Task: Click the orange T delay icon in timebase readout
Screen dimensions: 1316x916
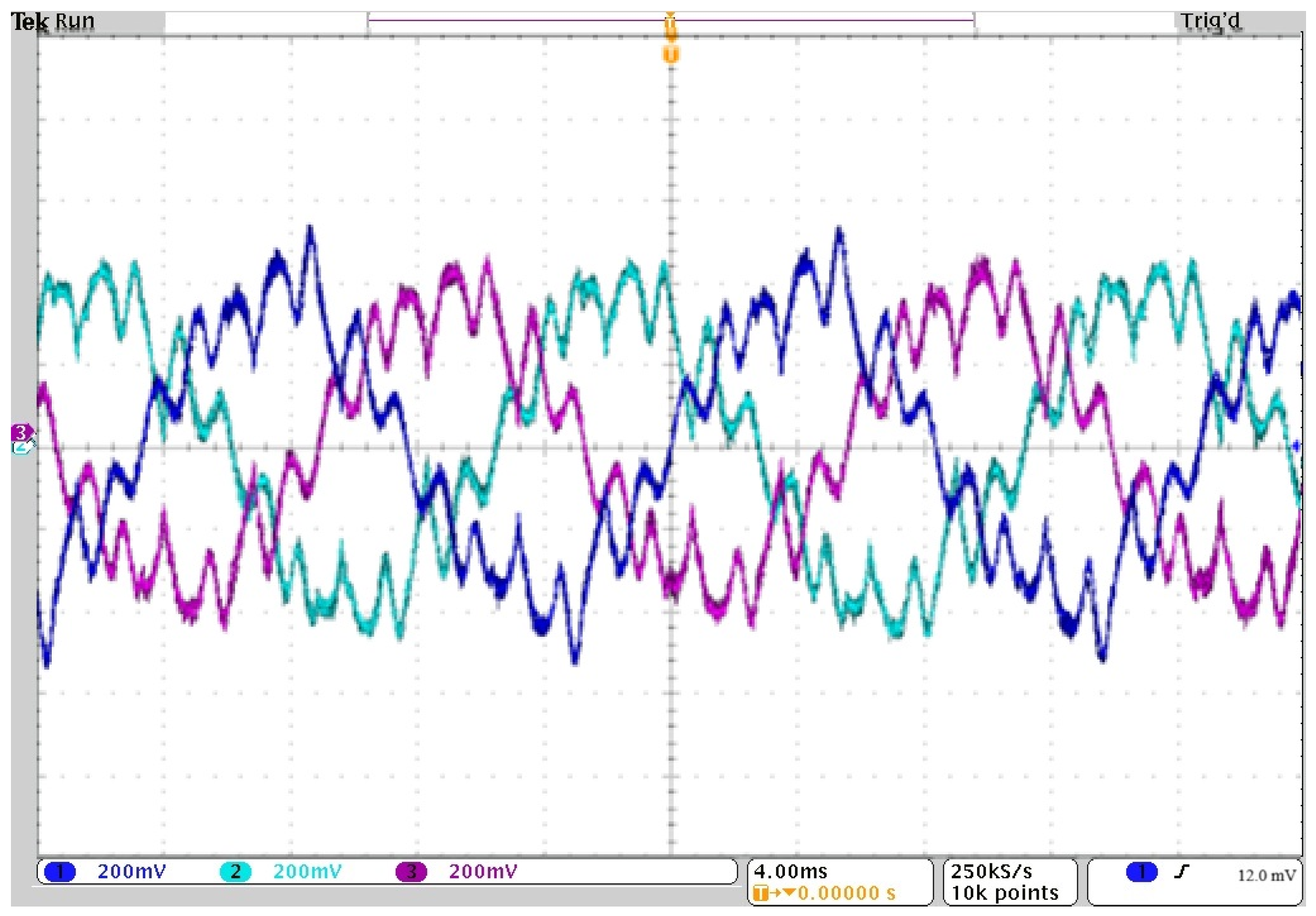Action: (x=761, y=893)
